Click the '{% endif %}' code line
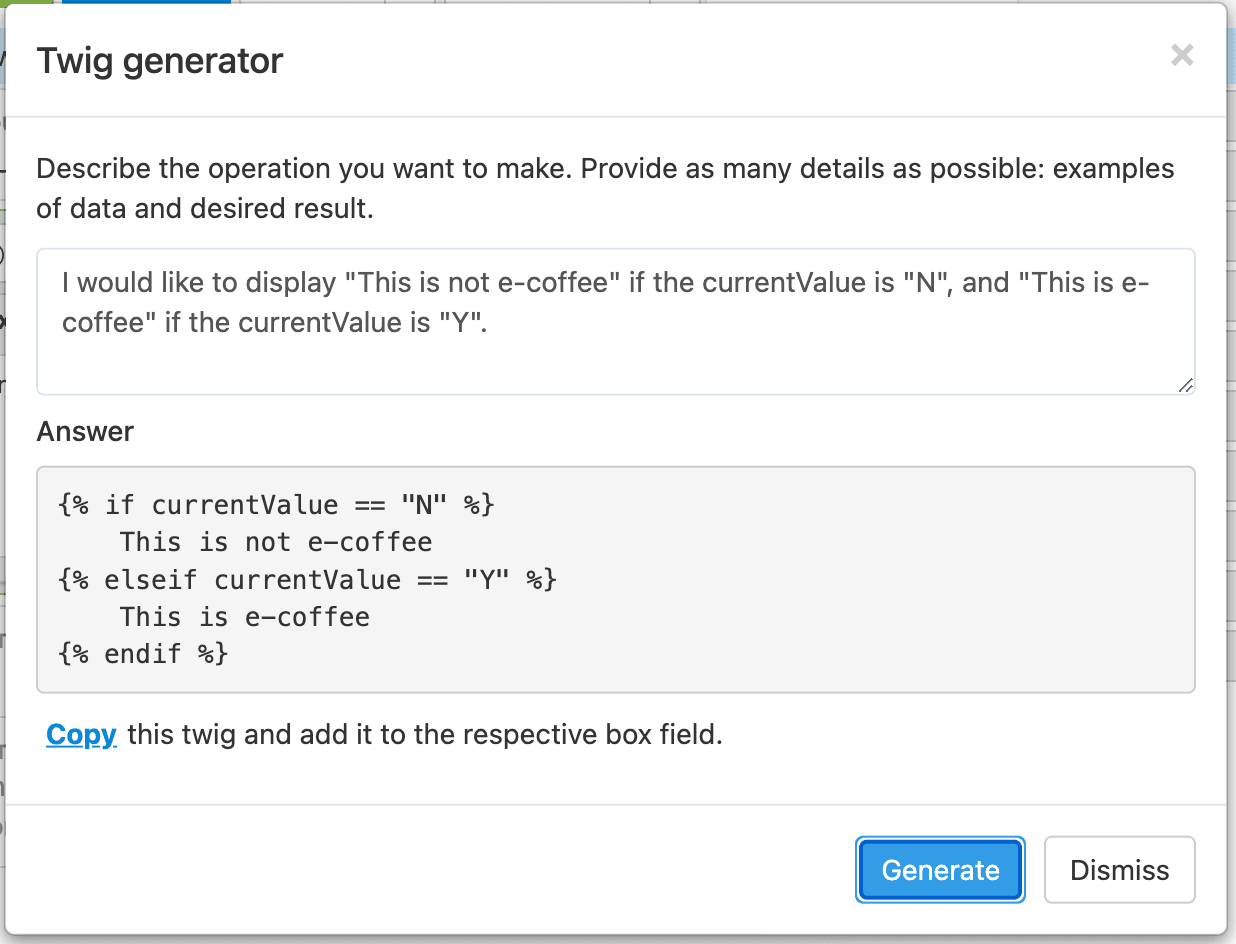1236x944 pixels. click(144, 655)
